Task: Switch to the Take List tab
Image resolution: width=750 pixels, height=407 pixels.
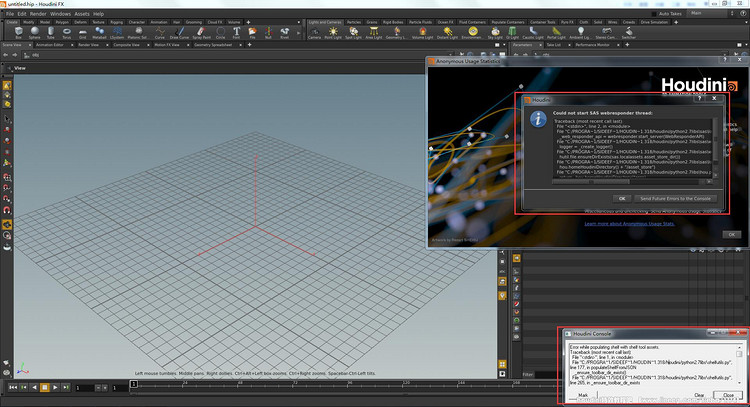Action: click(x=554, y=45)
